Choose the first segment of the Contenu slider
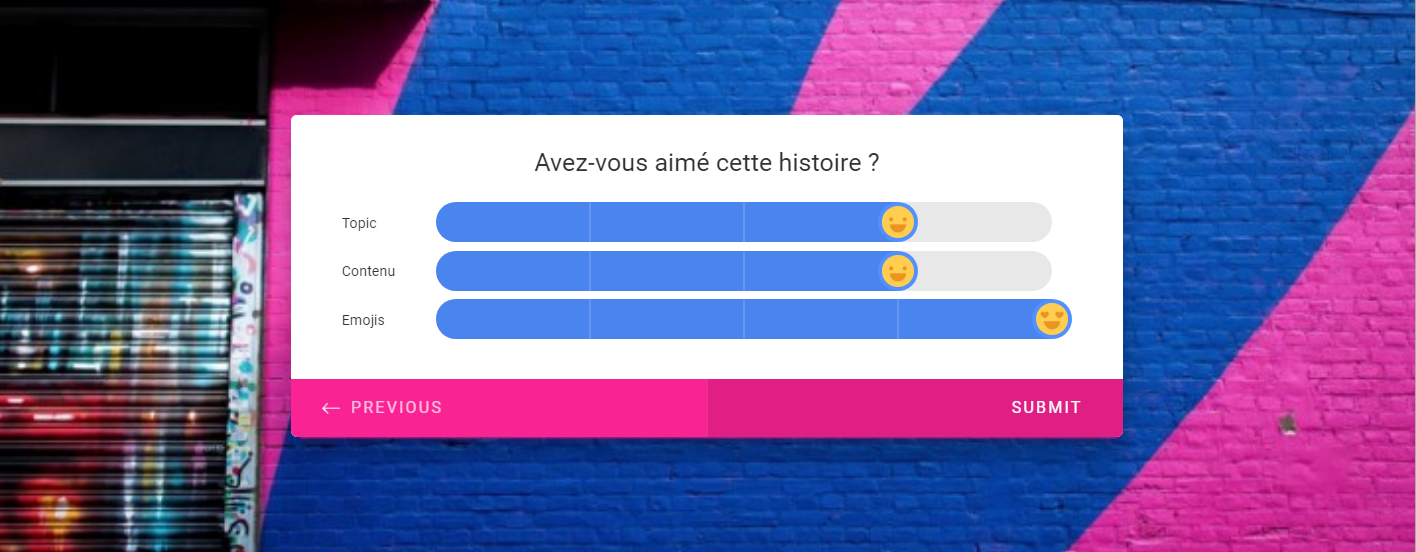This screenshot has height=552, width=1416. [x=513, y=271]
